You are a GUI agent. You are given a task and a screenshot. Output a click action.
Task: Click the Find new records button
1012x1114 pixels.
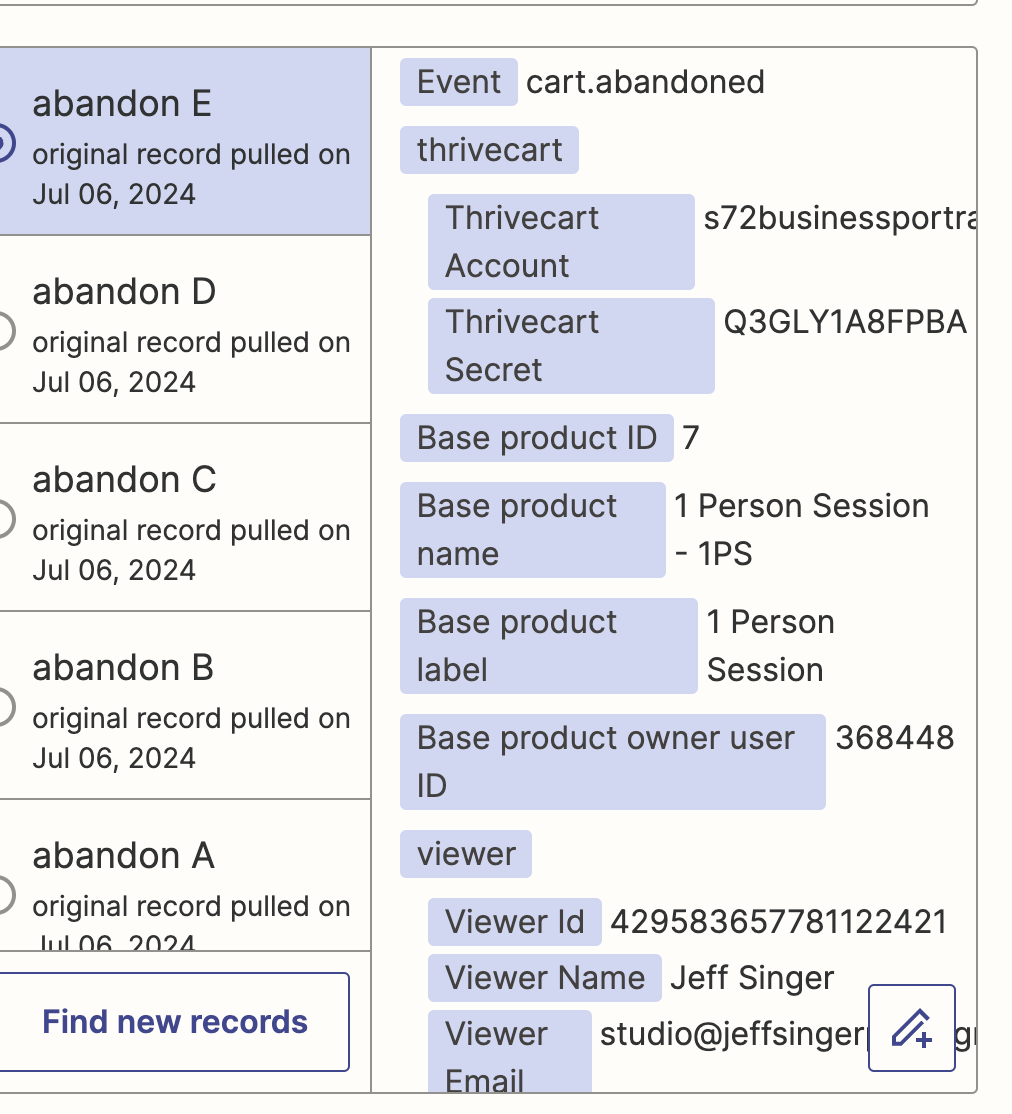(x=175, y=1022)
